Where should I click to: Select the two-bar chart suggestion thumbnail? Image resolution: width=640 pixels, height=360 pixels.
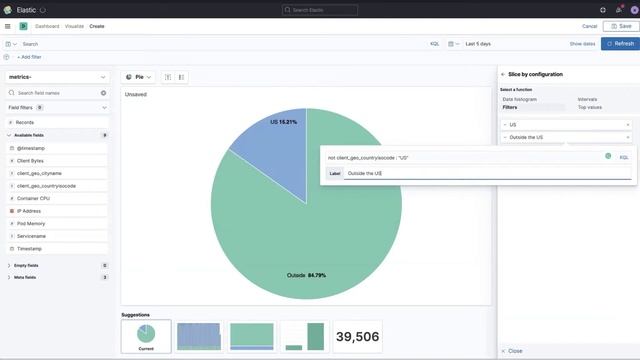304,336
